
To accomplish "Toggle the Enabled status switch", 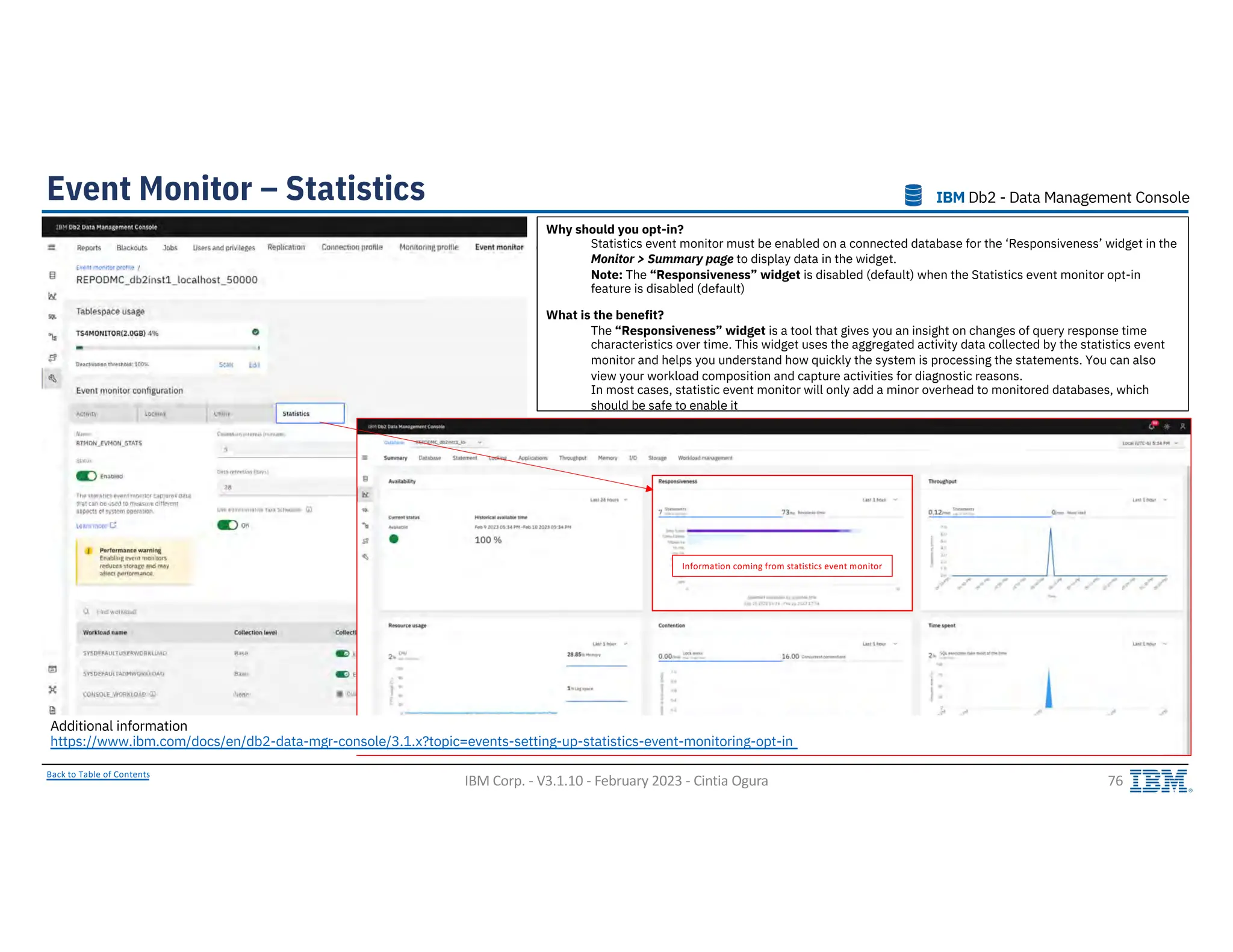I will click(87, 476).
